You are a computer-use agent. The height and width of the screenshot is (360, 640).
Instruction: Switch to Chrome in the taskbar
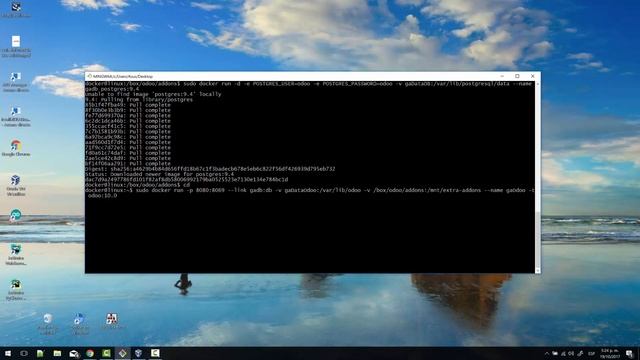[90, 353]
